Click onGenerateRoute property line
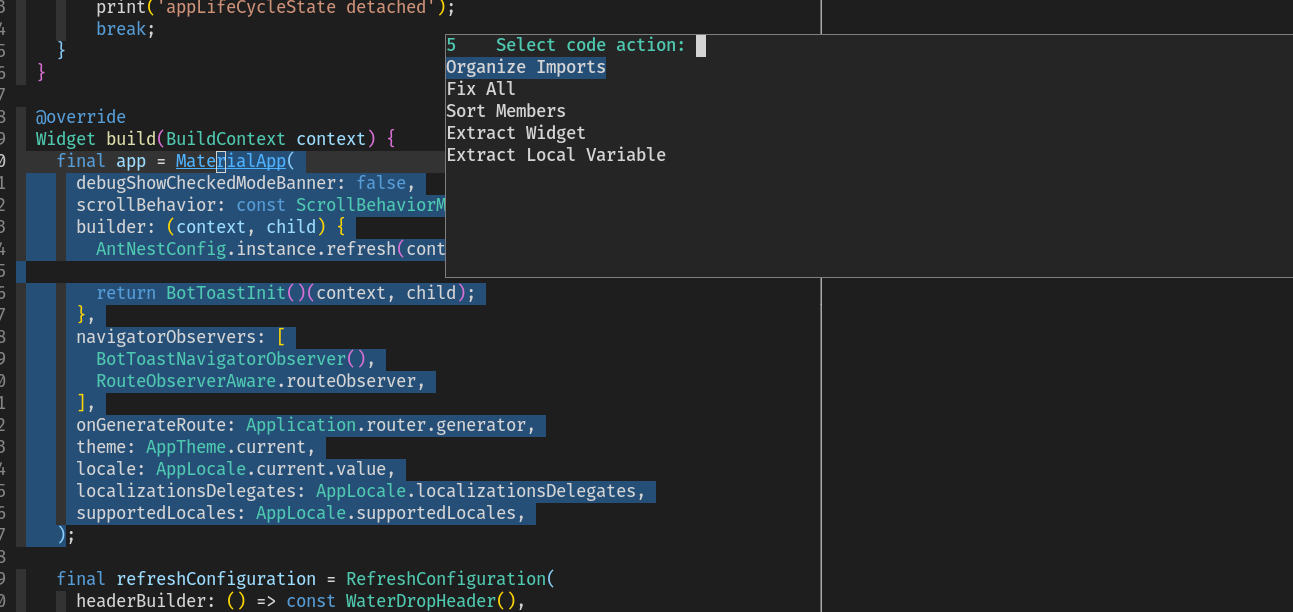The width and height of the screenshot is (1293, 612). 306,425
